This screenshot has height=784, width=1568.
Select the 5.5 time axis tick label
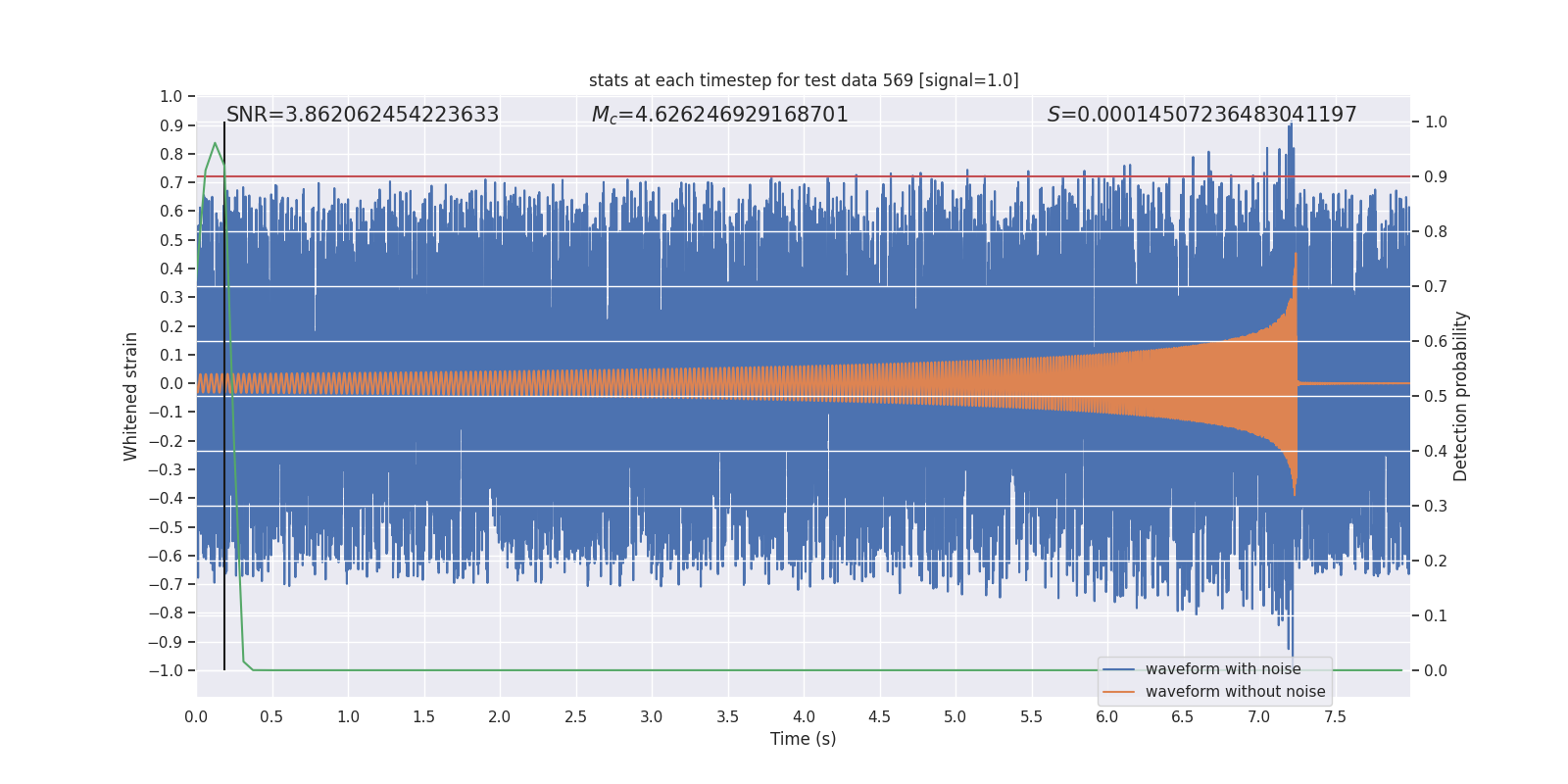coord(1031,716)
